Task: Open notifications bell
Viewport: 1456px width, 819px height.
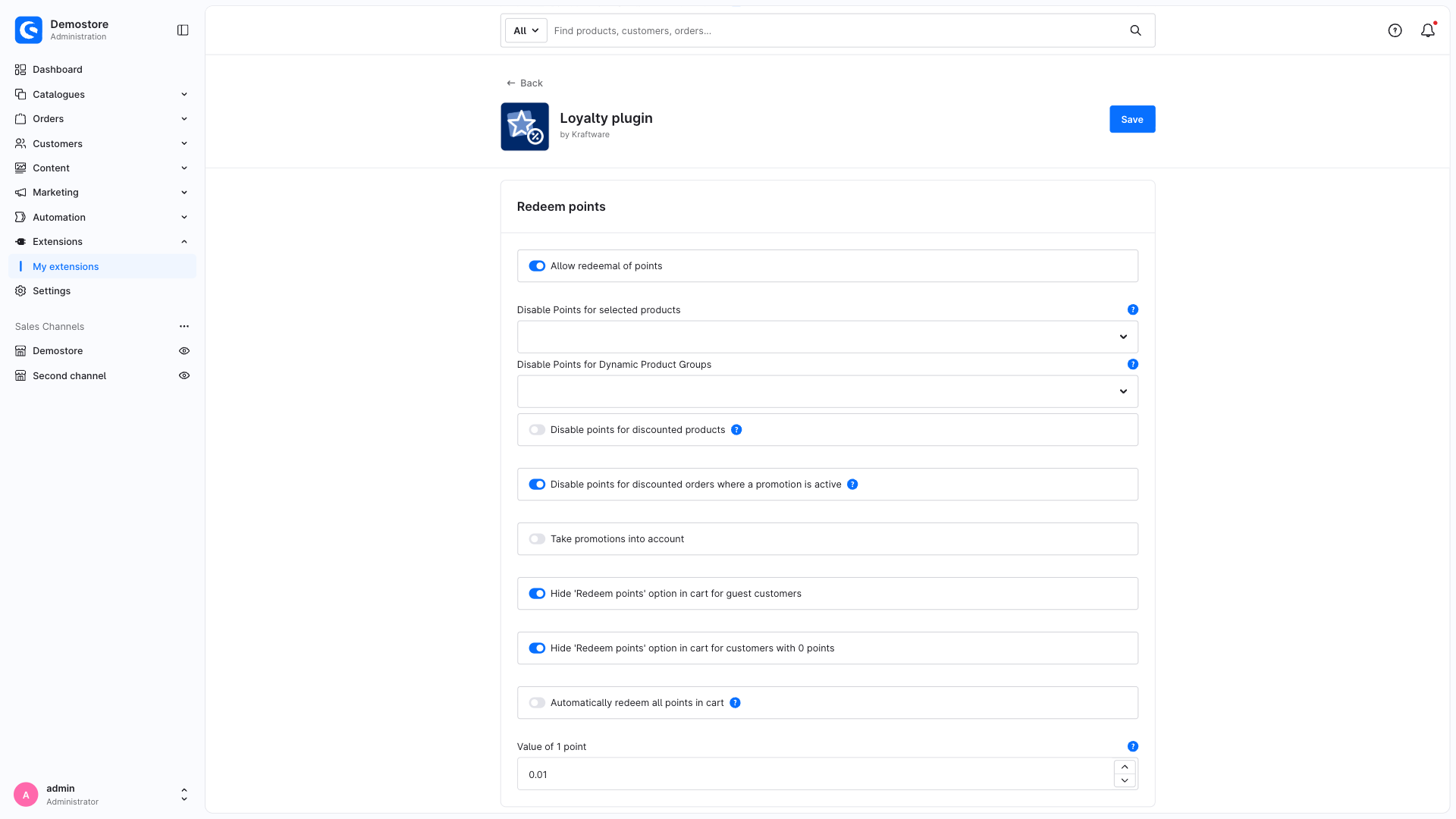Action: pyautogui.click(x=1428, y=30)
